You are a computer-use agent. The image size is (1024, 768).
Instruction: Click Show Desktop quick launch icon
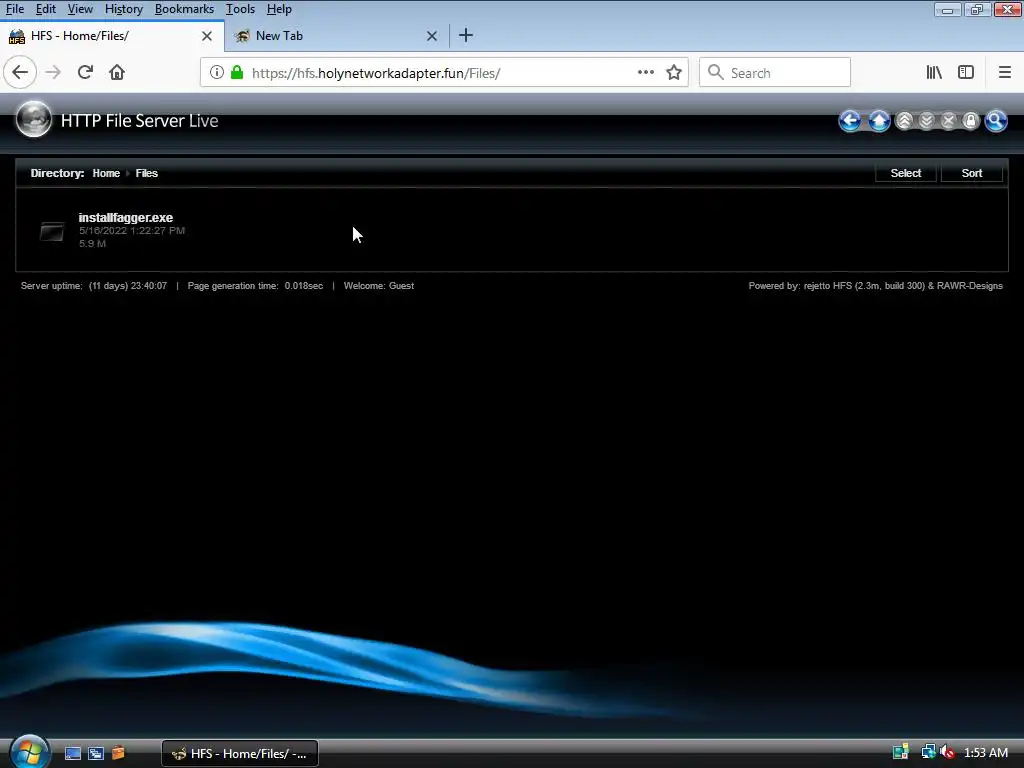(73, 753)
